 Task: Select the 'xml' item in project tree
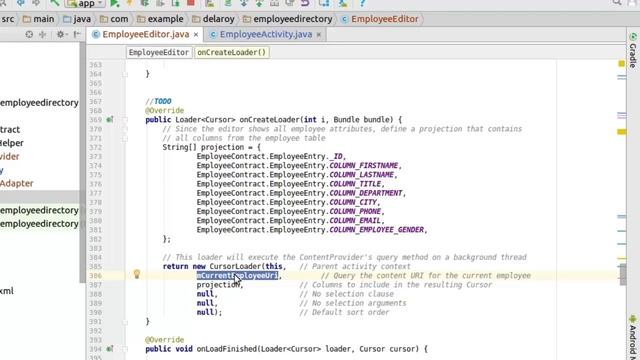(x=7, y=291)
